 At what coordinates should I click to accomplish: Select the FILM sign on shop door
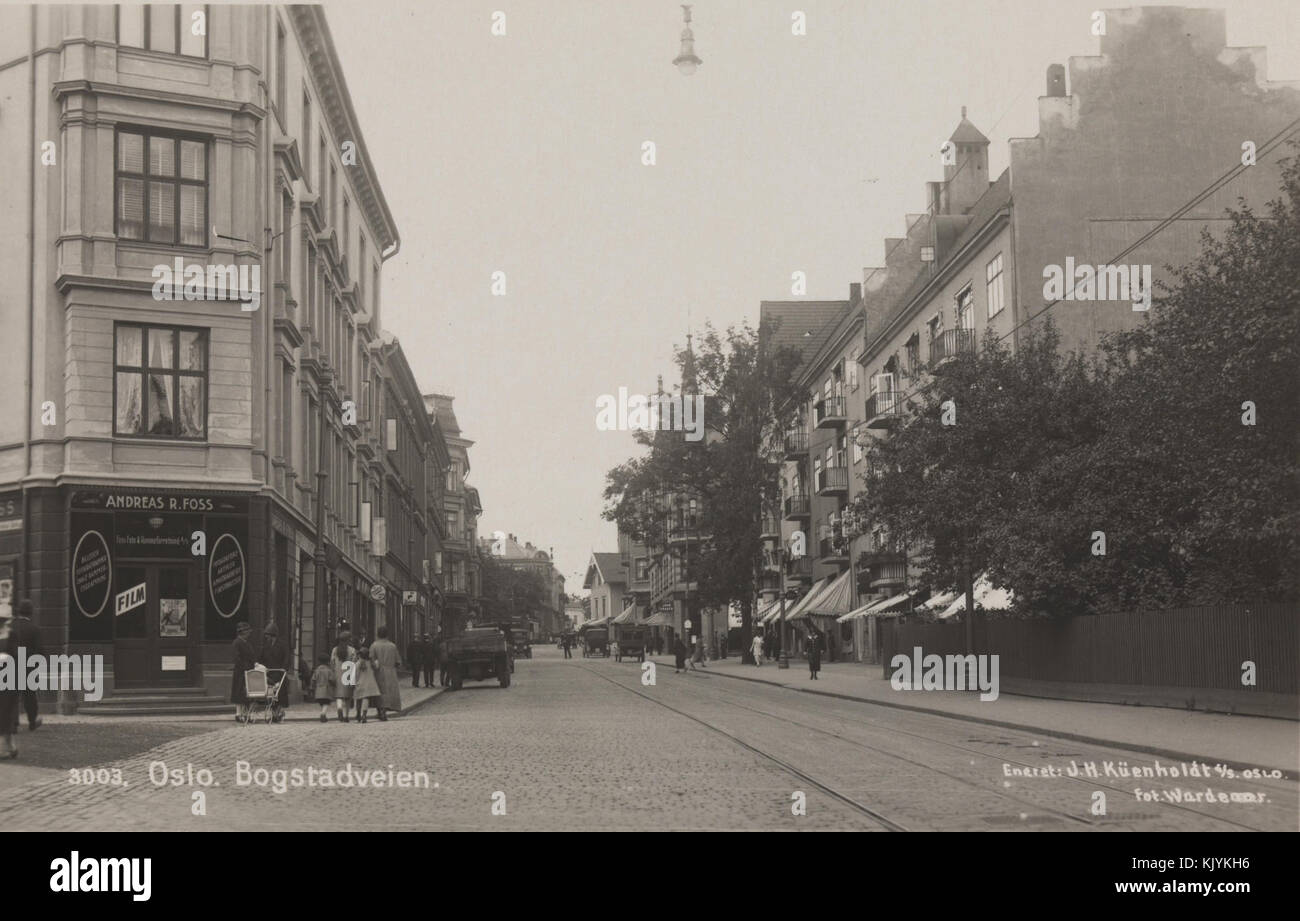130,598
